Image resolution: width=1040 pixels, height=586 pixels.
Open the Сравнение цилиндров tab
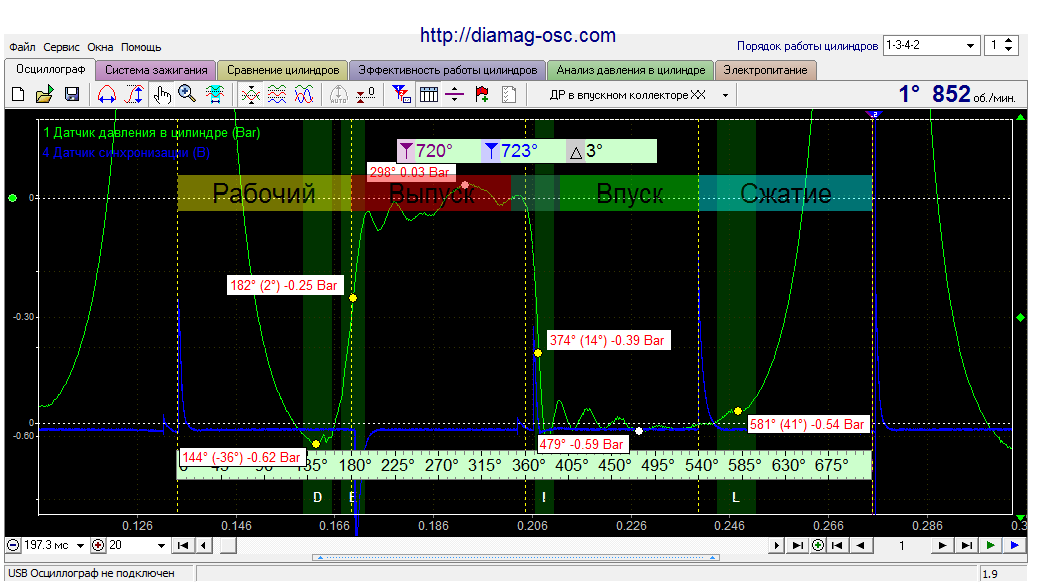283,70
